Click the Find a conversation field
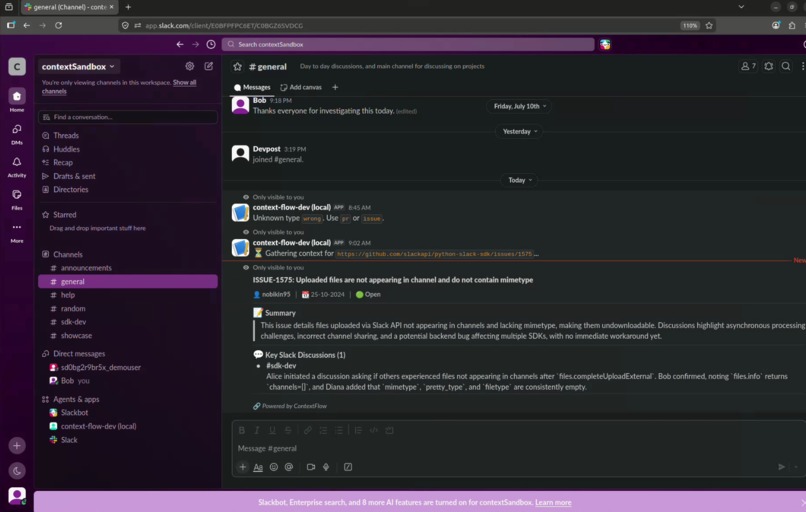806x512 pixels. [x=127, y=117]
